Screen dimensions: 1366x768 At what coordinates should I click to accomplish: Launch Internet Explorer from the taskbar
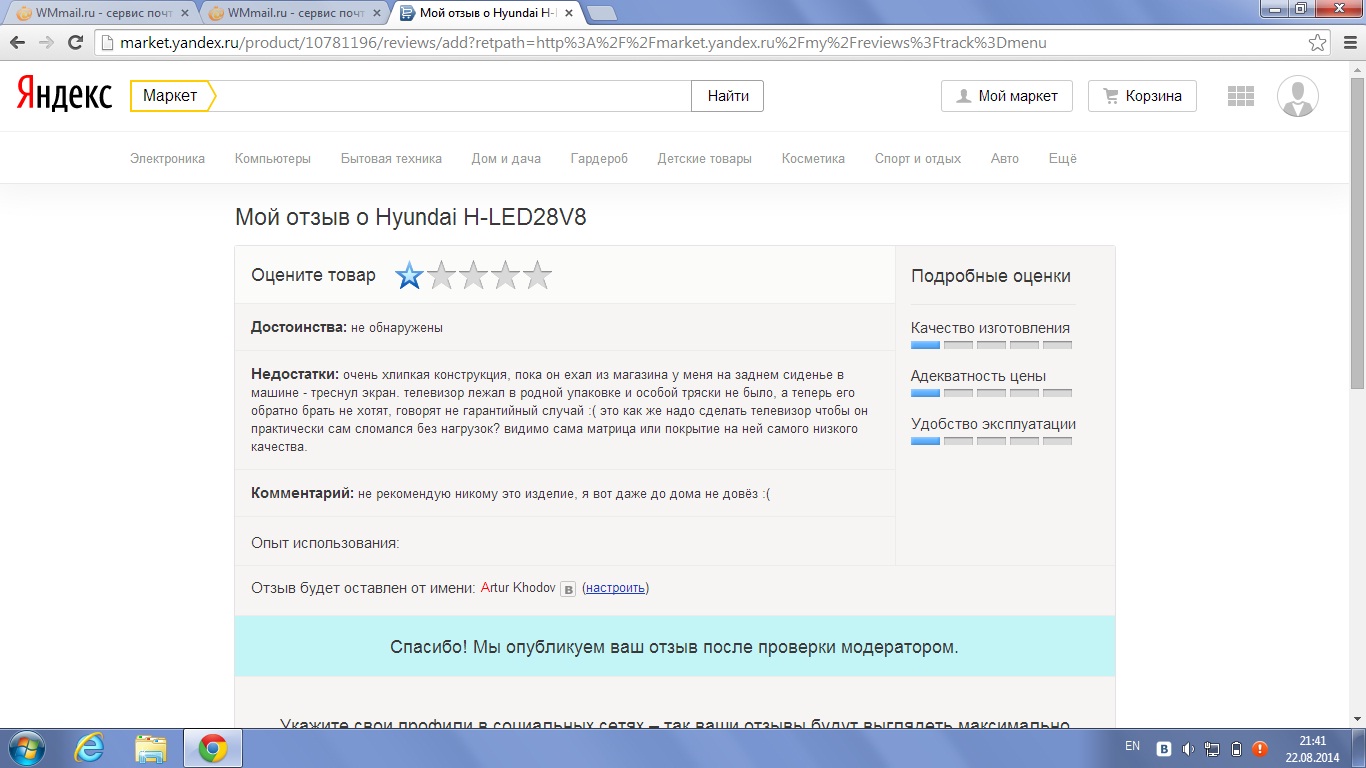tap(89, 748)
